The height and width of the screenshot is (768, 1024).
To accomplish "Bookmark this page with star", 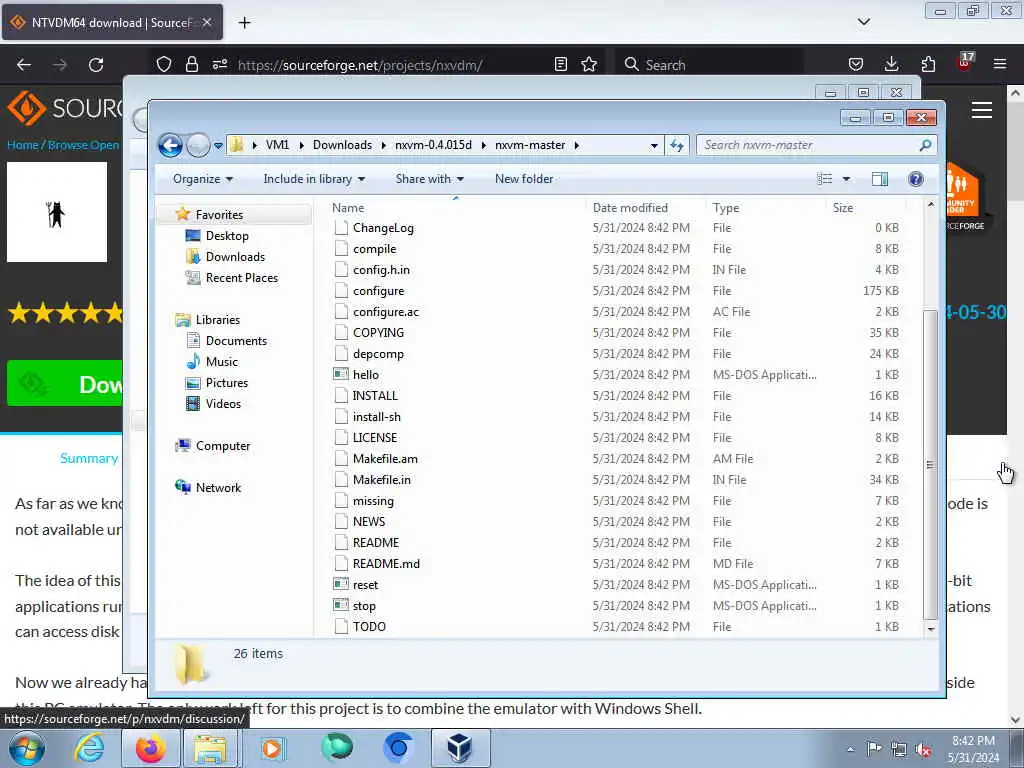I will [589, 65].
